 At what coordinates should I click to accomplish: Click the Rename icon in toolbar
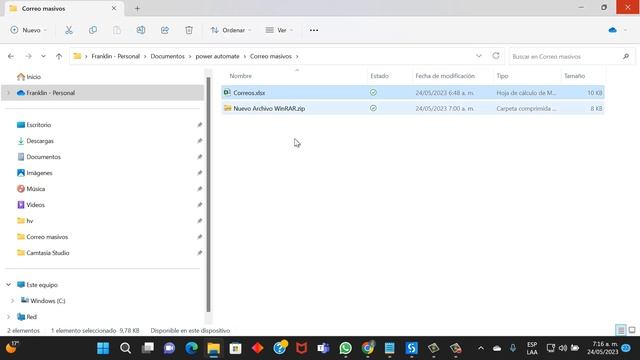(x=141, y=30)
